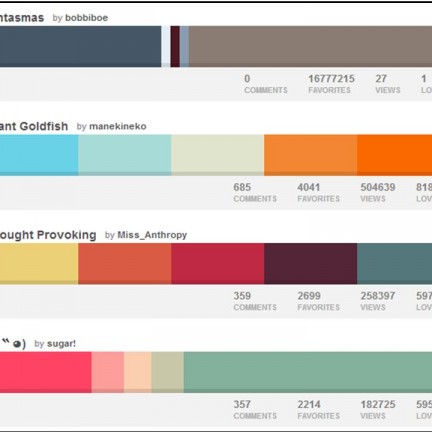View the 182725 views stat on sugar! palette
The width and height of the screenshot is (432, 432).
tap(378, 410)
